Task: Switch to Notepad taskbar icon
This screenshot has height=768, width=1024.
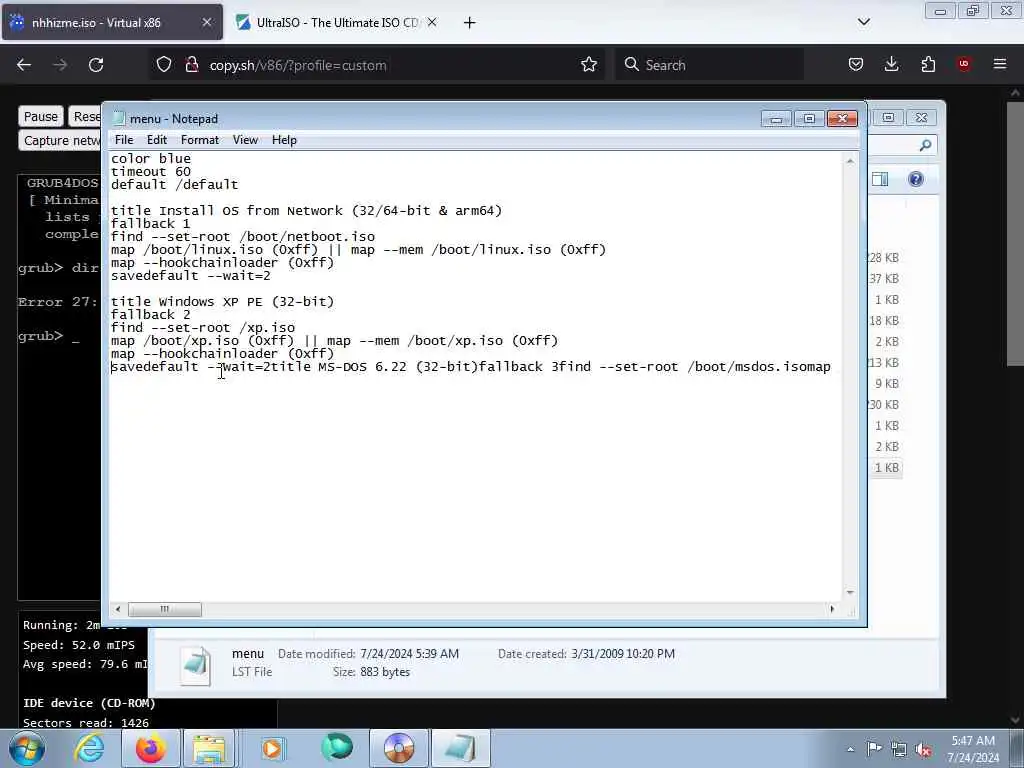Action: [x=460, y=748]
